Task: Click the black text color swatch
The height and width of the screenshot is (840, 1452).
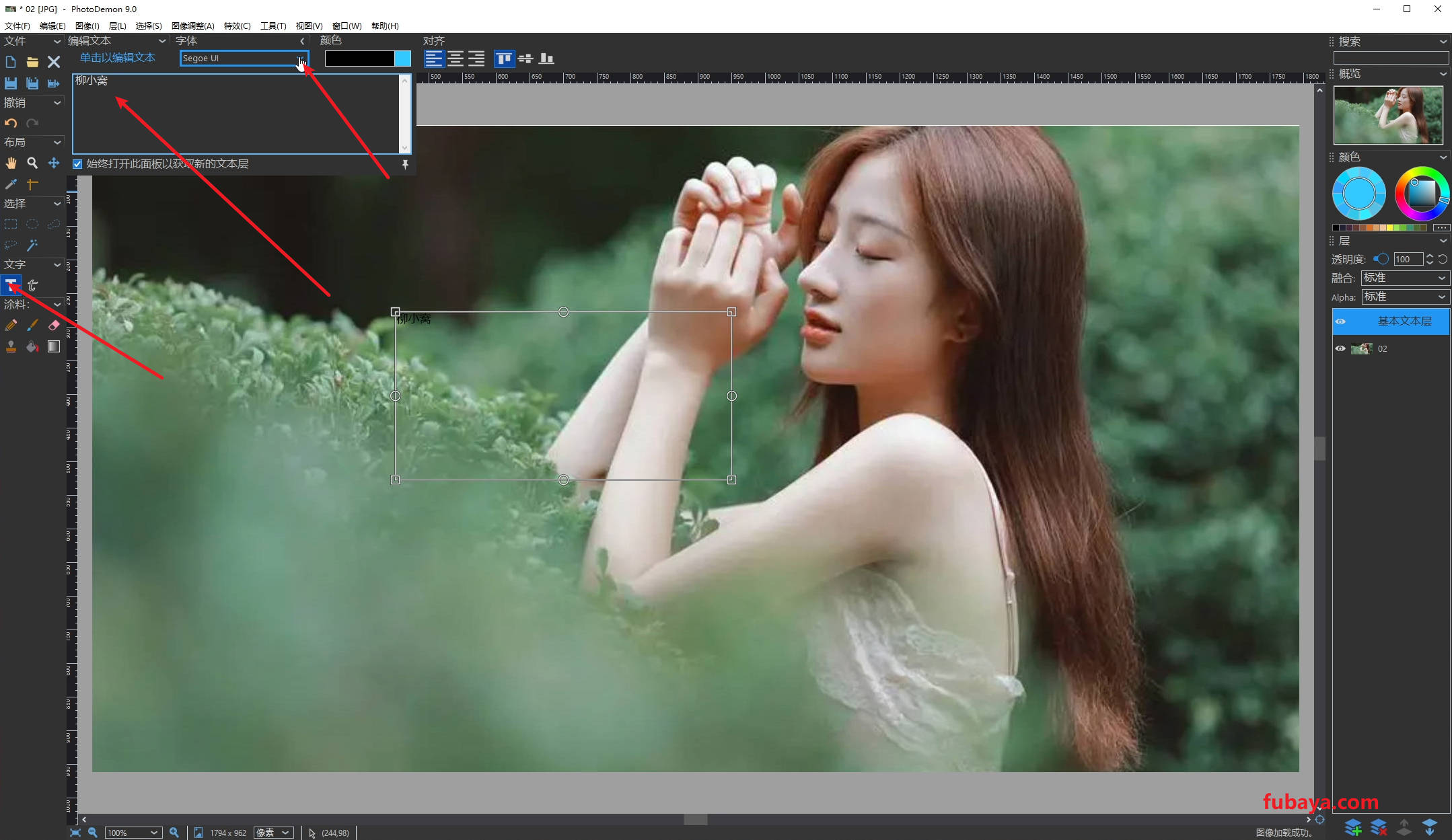Action: [359, 59]
